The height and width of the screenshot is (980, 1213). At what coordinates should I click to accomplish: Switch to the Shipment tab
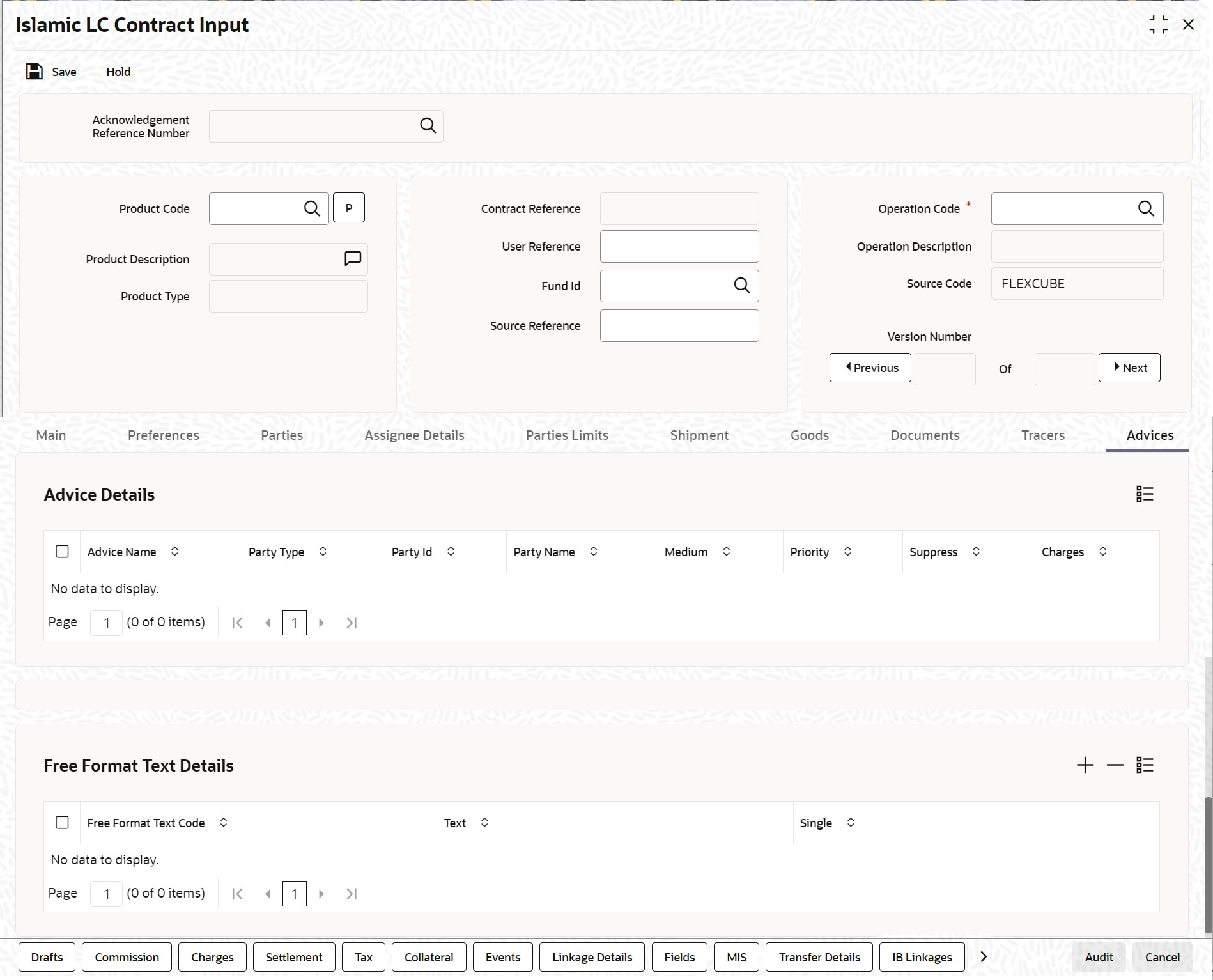point(699,435)
